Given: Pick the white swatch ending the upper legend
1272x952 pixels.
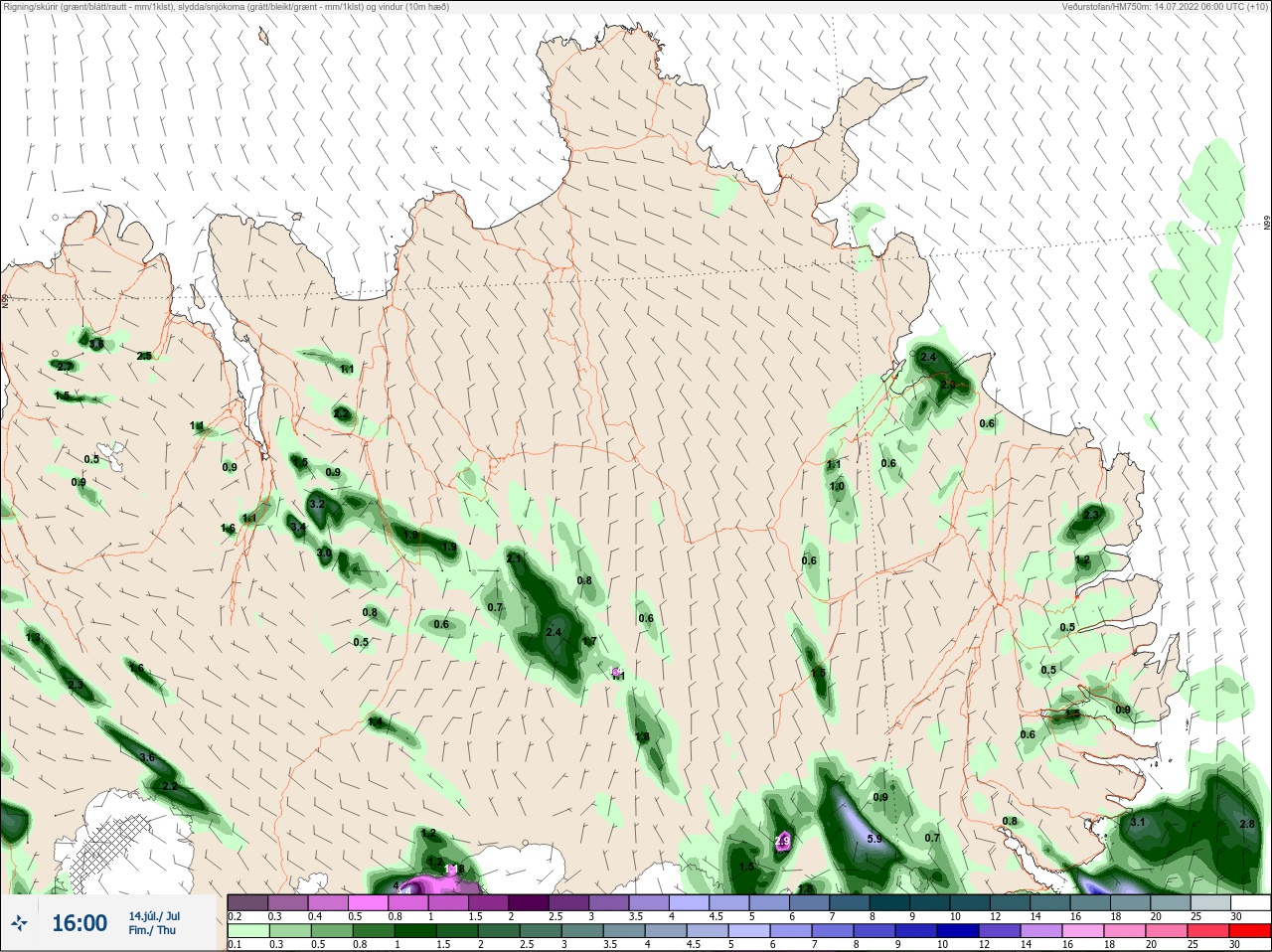Looking at the screenshot, I should tap(1249, 903).
